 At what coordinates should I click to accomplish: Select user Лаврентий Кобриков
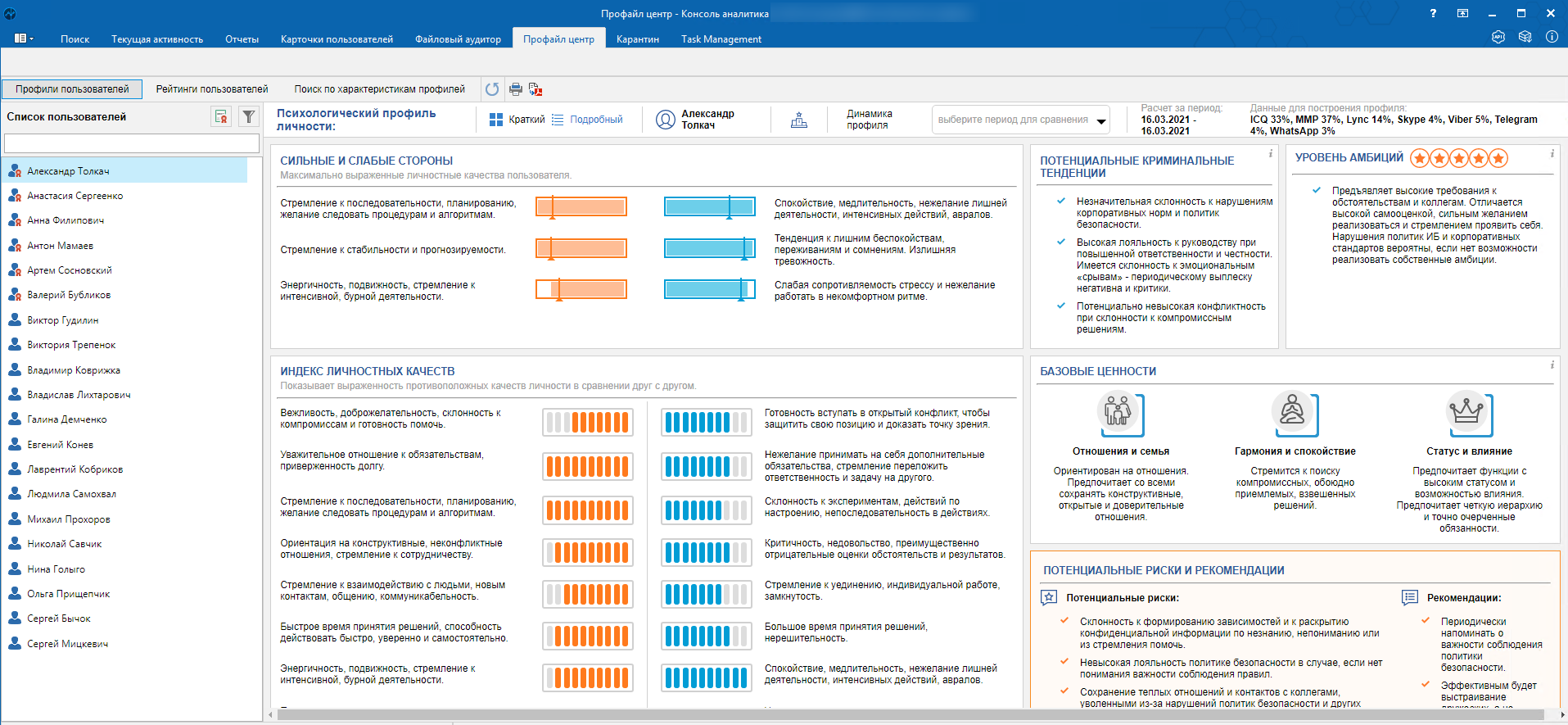coord(124,469)
